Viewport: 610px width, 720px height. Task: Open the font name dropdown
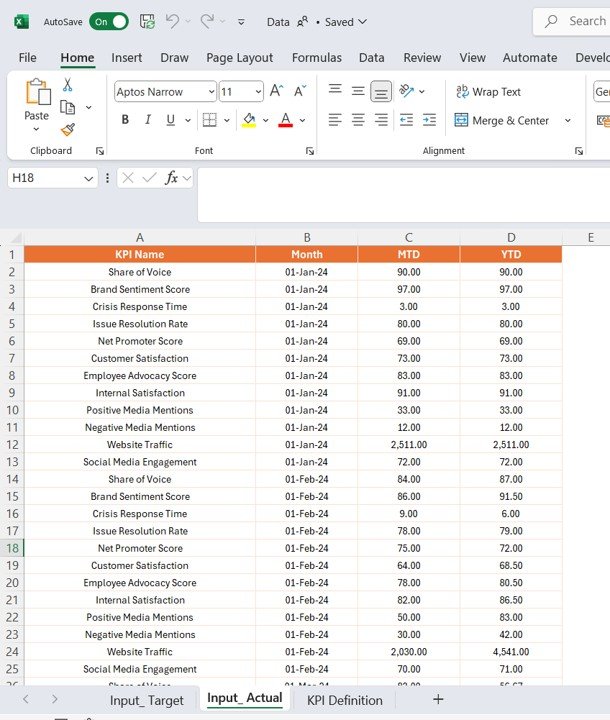click(x=210, y=92)
